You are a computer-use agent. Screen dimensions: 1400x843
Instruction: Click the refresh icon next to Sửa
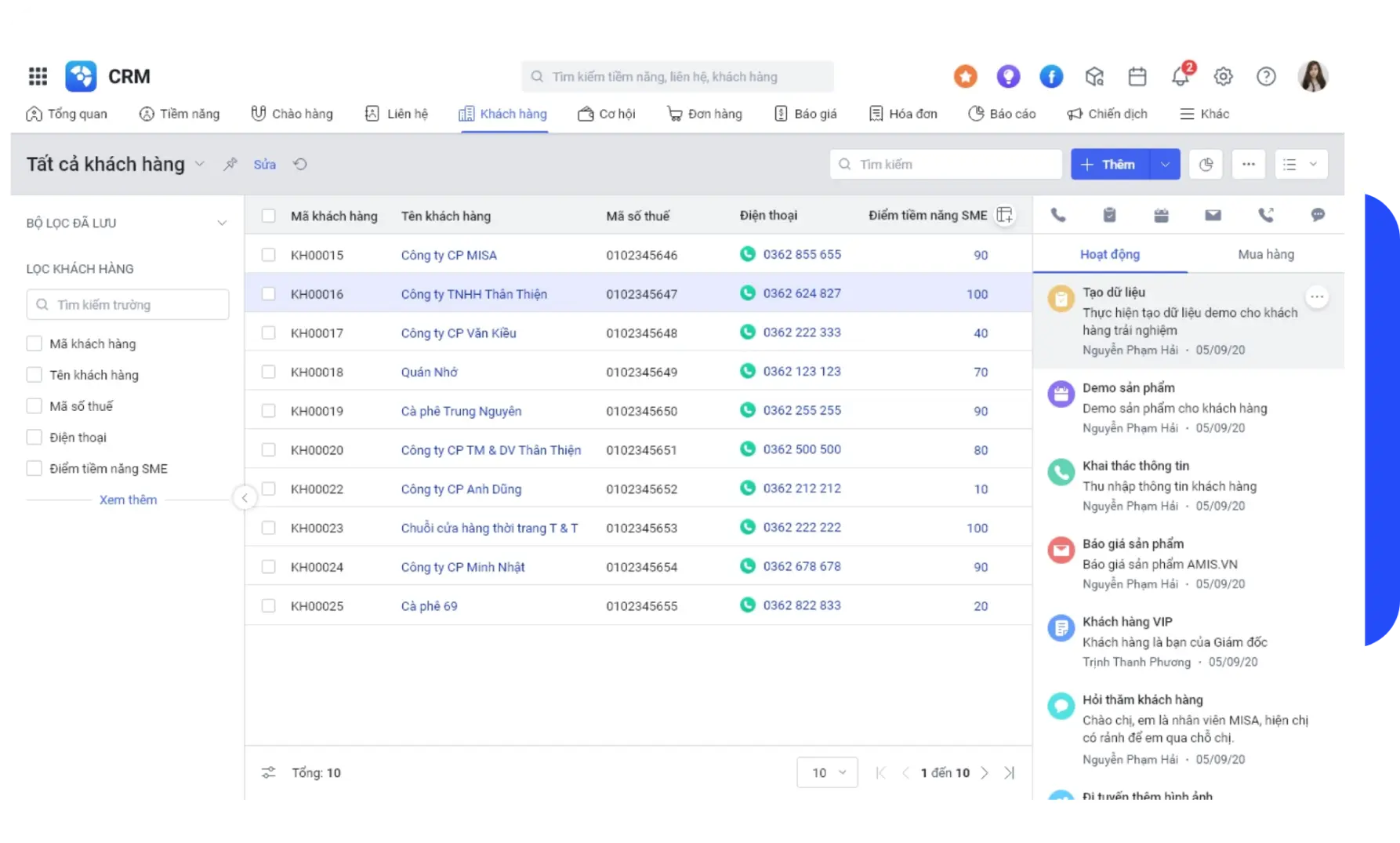point(300,164)
